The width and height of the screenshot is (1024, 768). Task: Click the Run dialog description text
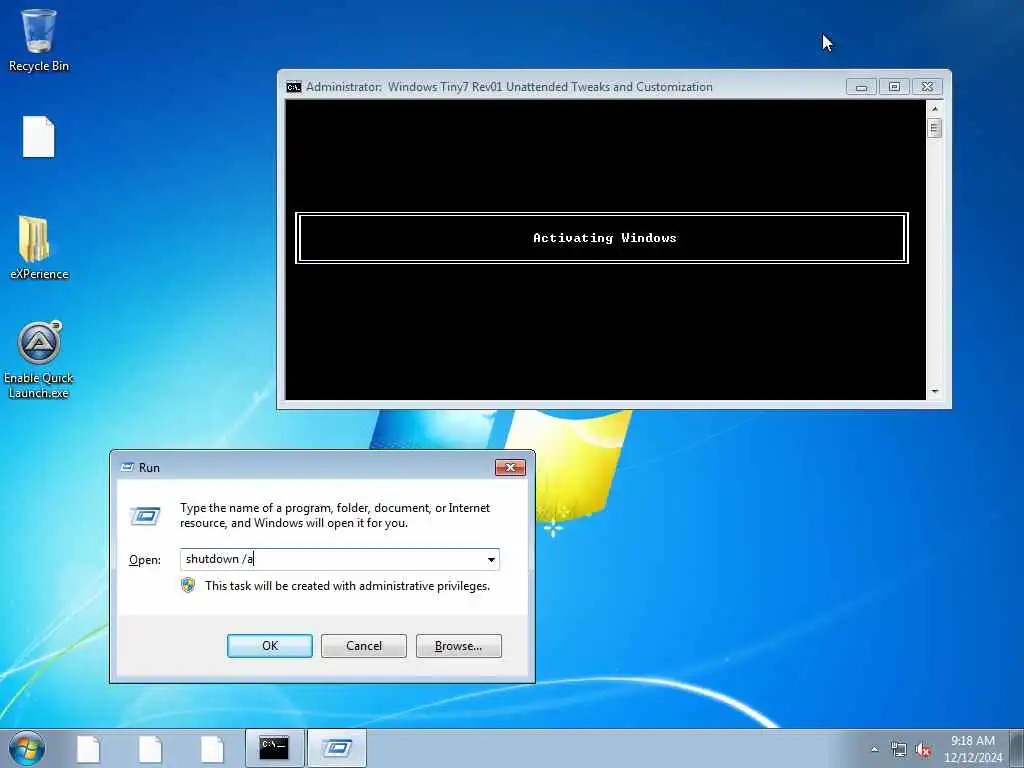click(335, 515)
